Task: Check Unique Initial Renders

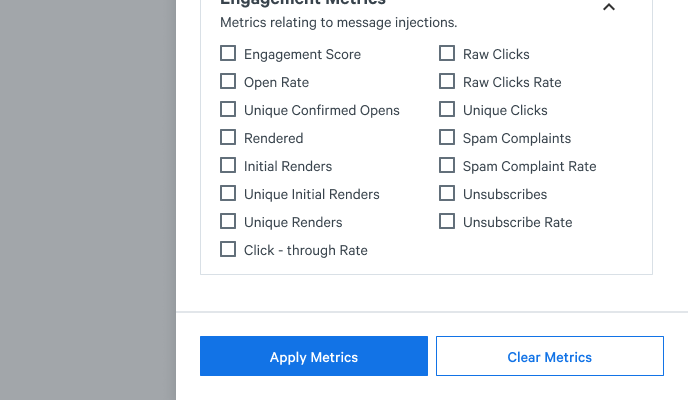Action: coord(228,194)
